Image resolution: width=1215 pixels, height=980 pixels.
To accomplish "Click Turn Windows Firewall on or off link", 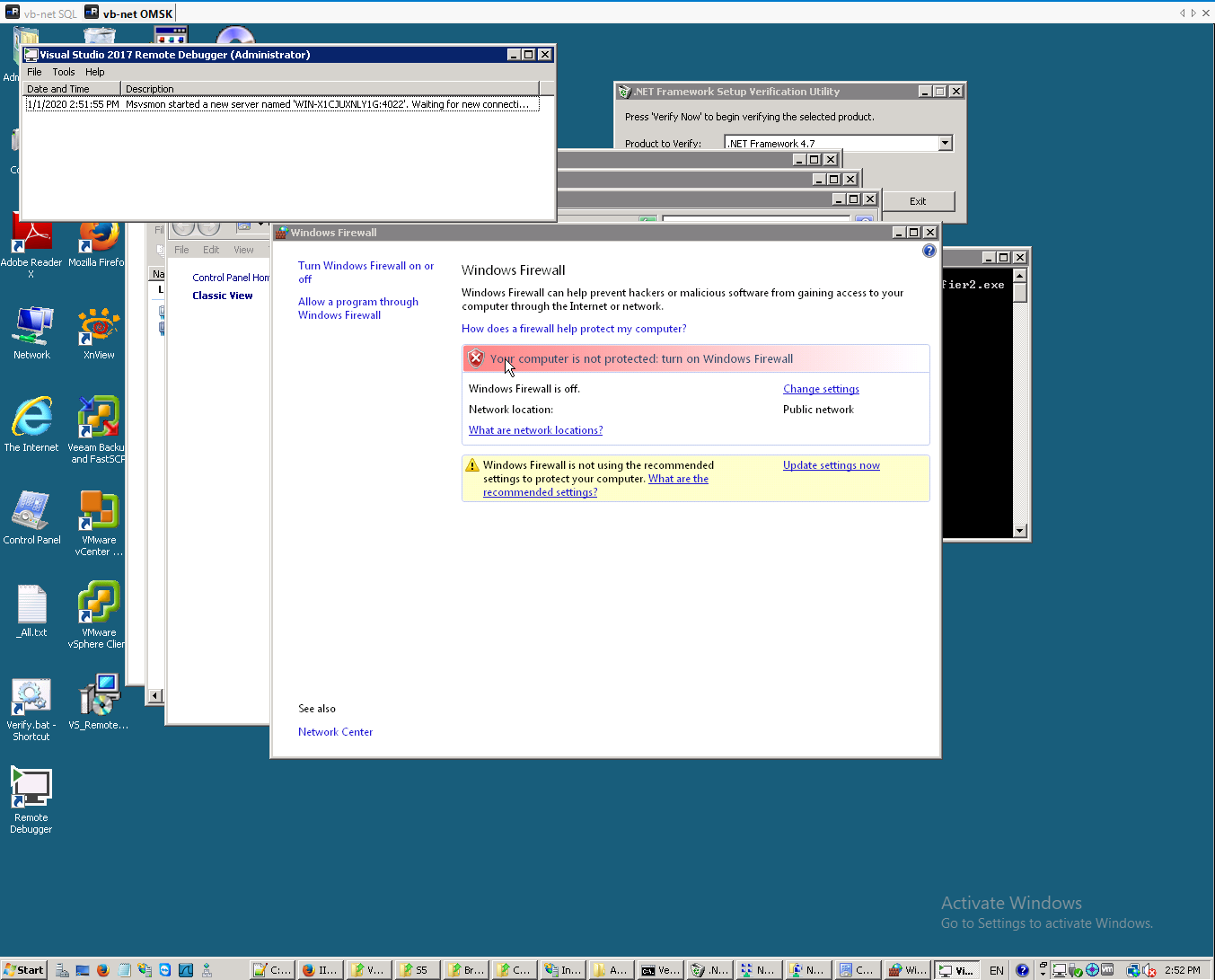I will [x=366, y=272].
